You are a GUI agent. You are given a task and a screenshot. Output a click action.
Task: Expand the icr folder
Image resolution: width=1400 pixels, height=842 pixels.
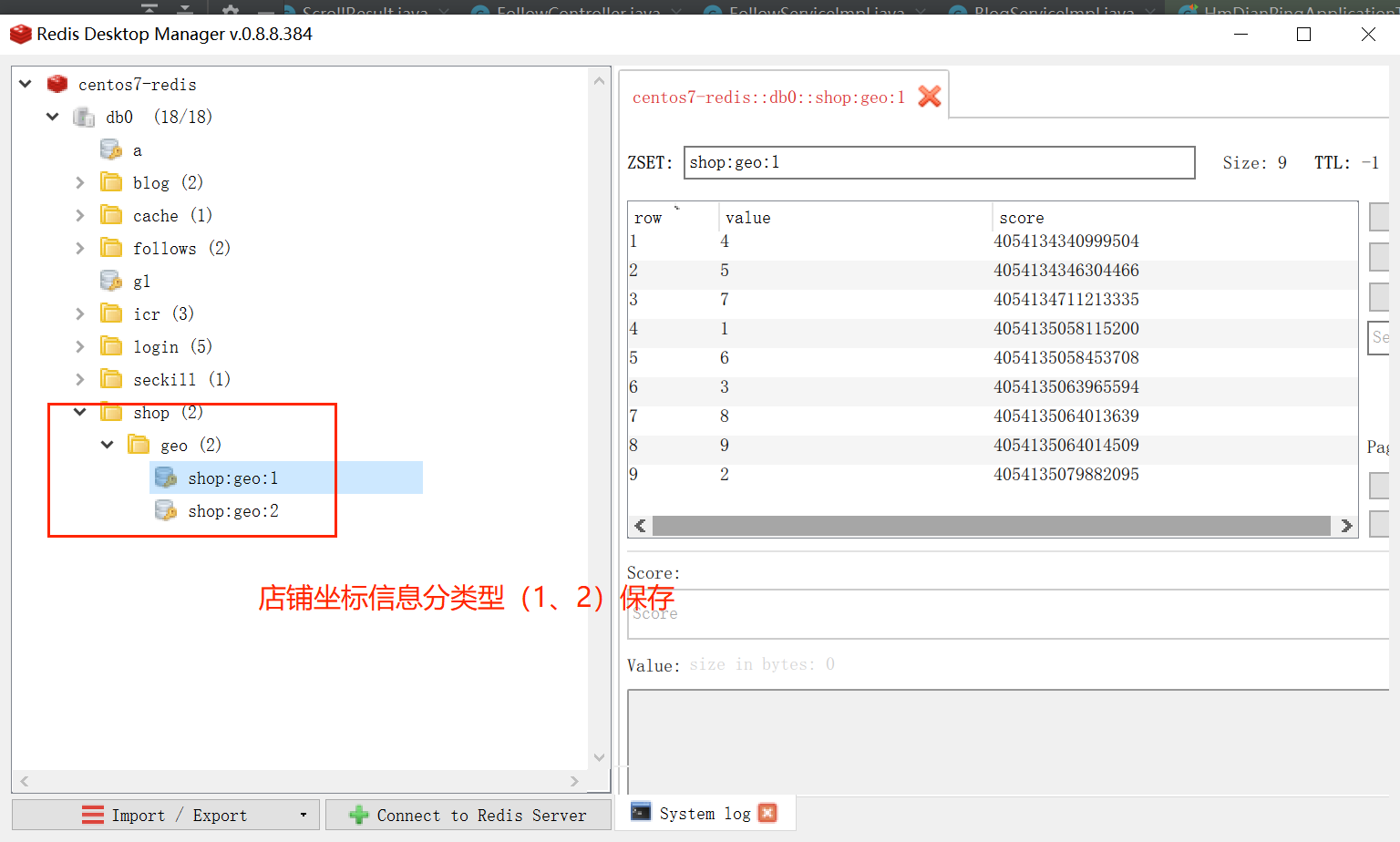[x=80, y=313]
